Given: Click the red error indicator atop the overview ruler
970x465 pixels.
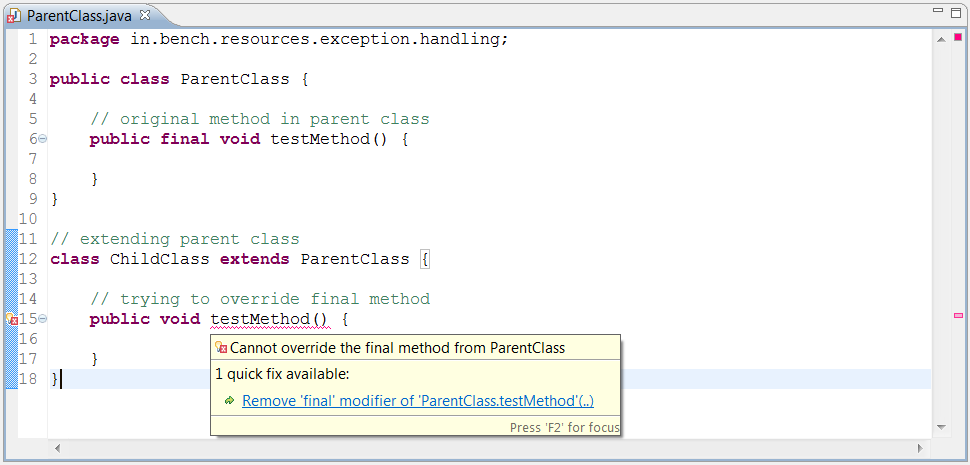Looking at the screenshot, I should tap(957, 38).
